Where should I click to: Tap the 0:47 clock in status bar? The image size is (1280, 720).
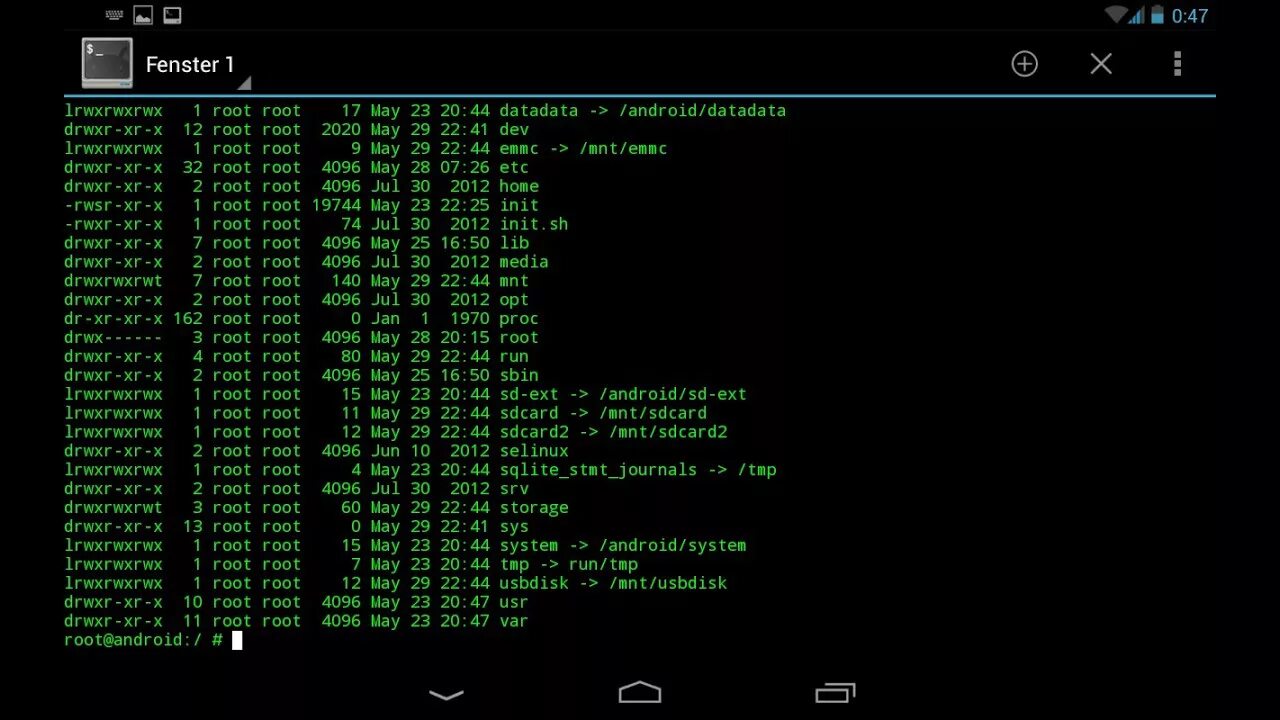coord(1190,16)
